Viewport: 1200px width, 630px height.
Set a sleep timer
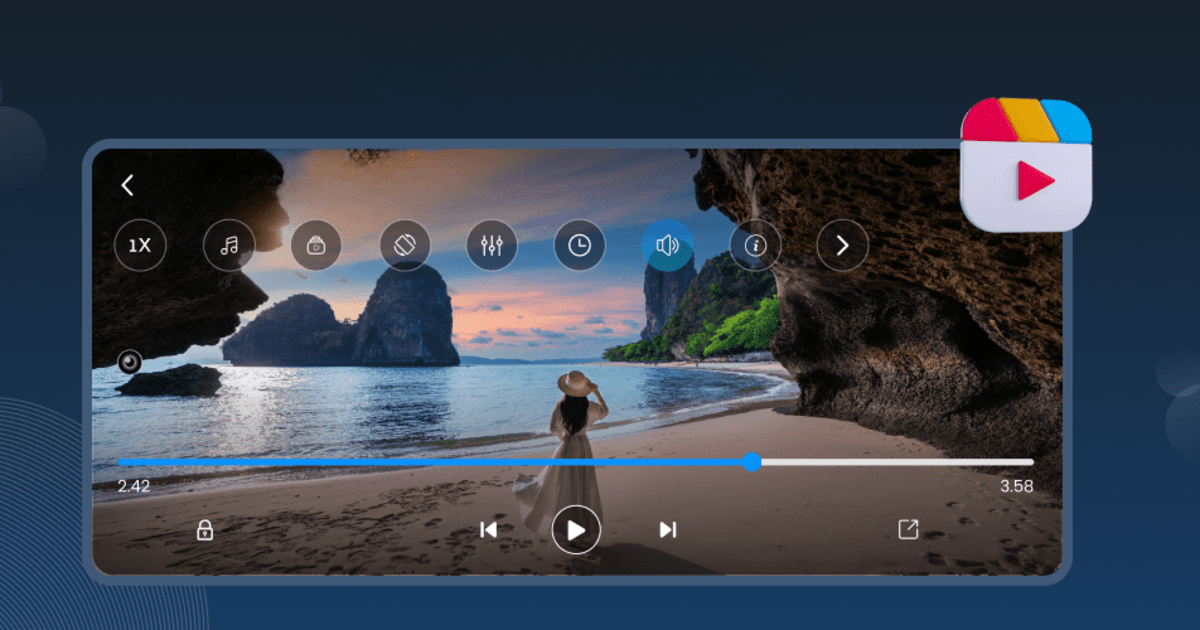click(x=578, y=245)
